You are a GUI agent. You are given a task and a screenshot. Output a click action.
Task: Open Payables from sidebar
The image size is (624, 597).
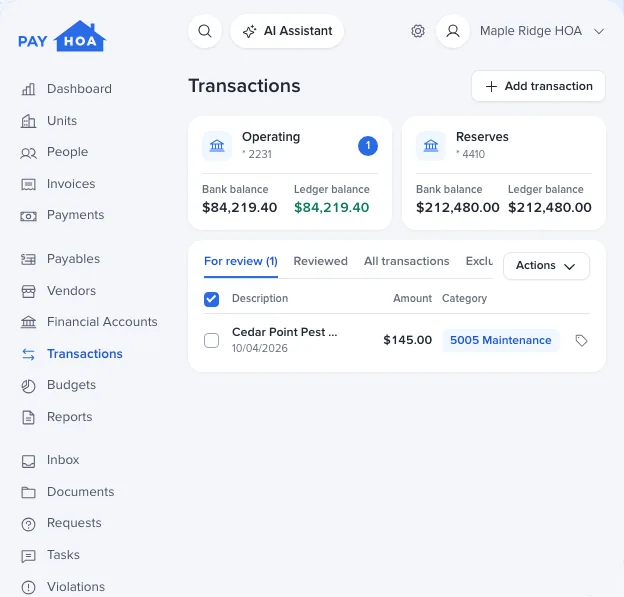[73, 259]
